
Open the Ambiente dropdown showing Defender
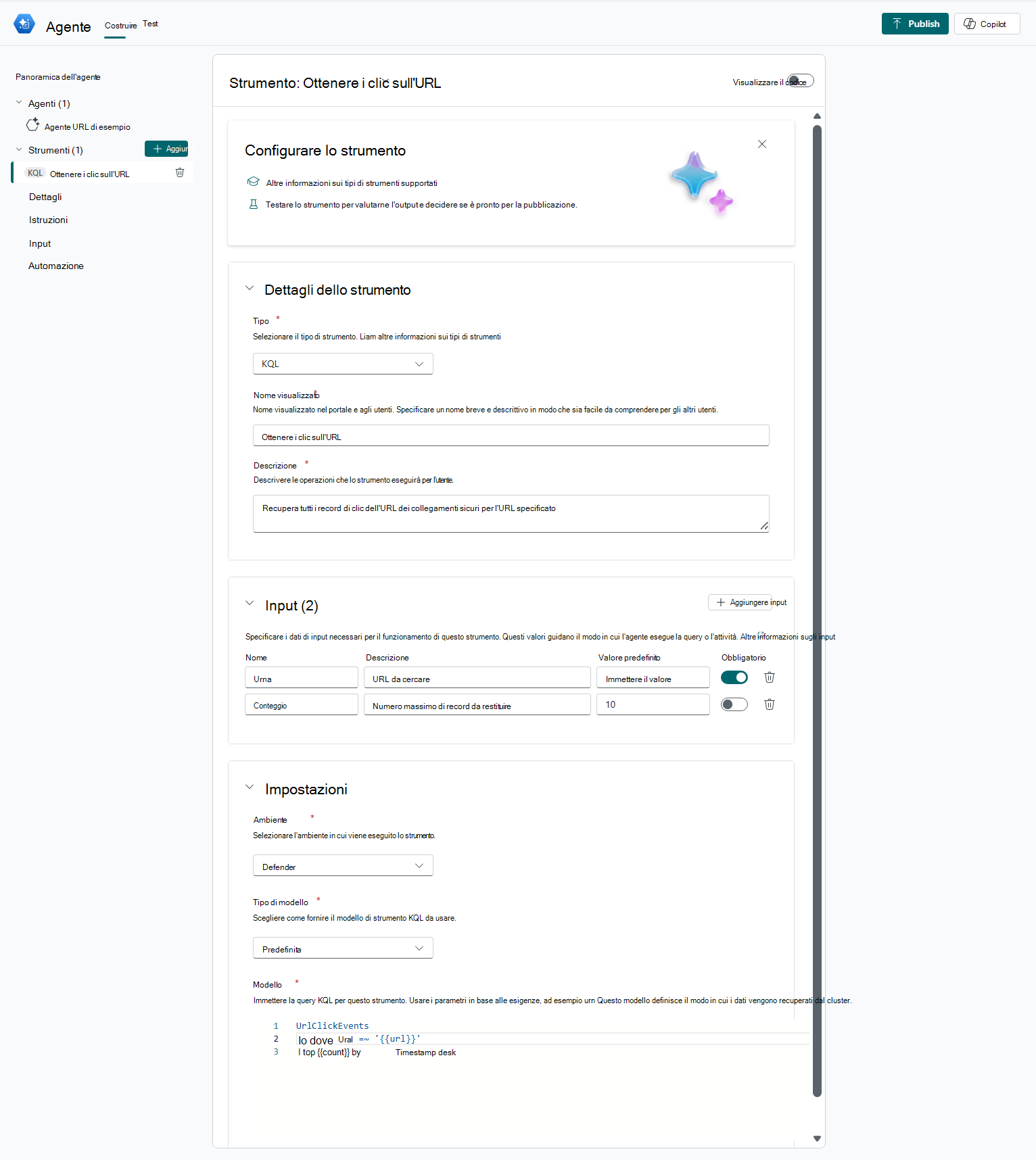(343, 866)
